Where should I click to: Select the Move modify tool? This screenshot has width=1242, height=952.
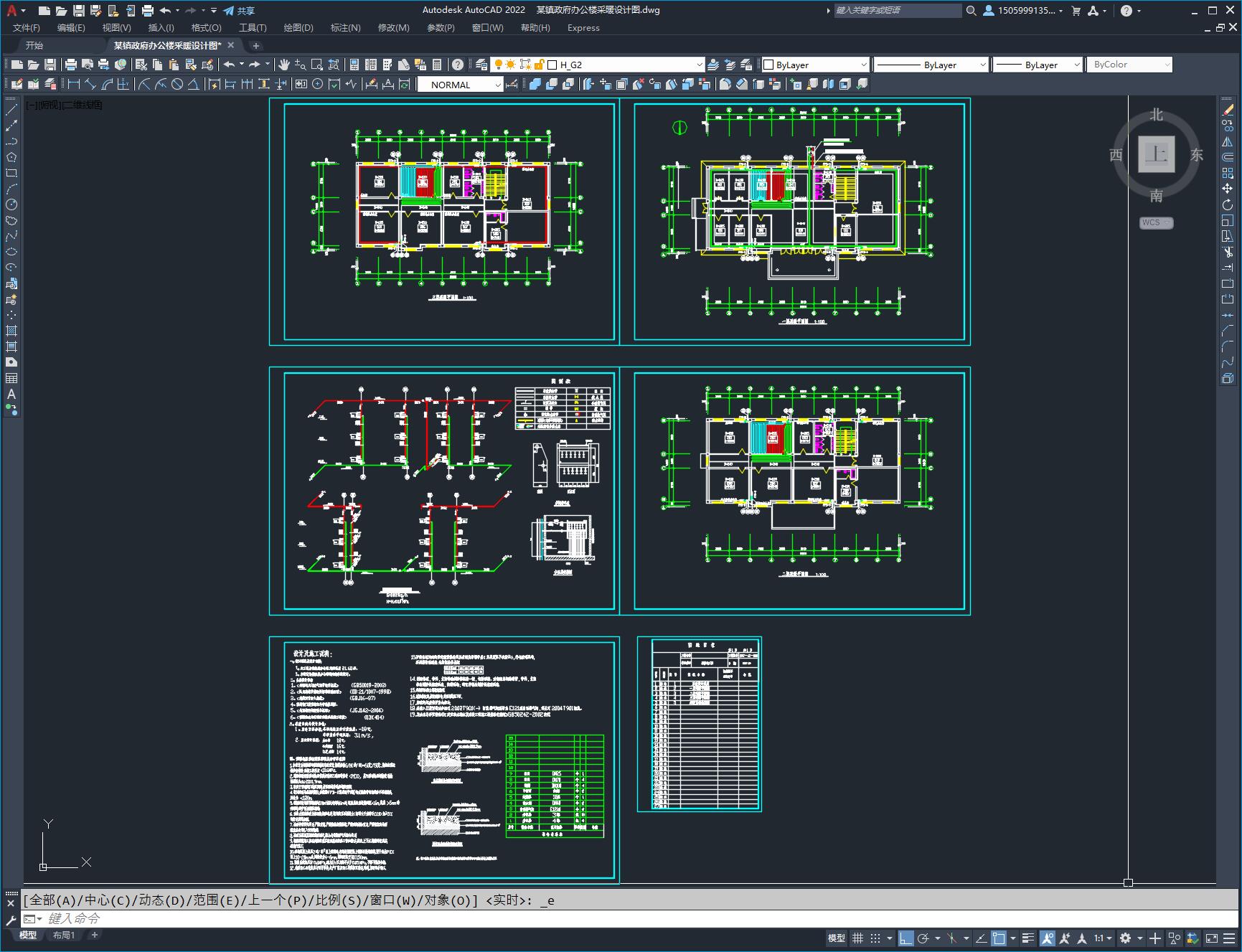point(1228,189)
